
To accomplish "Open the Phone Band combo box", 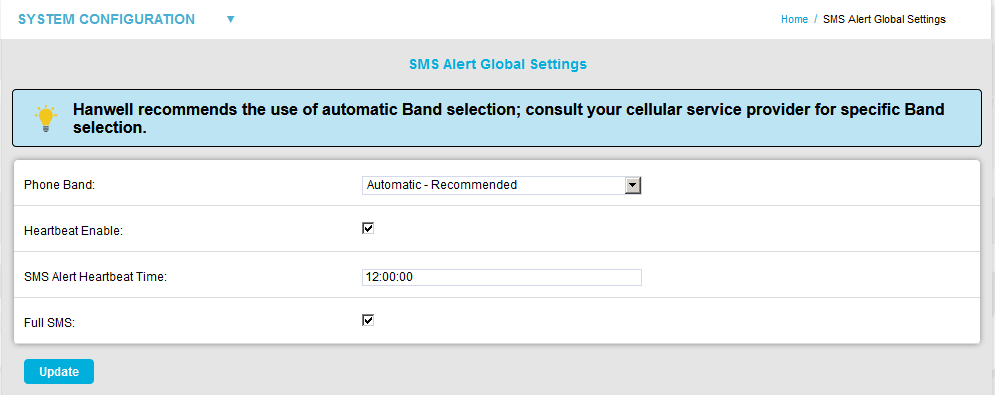I will pos(502,185).
